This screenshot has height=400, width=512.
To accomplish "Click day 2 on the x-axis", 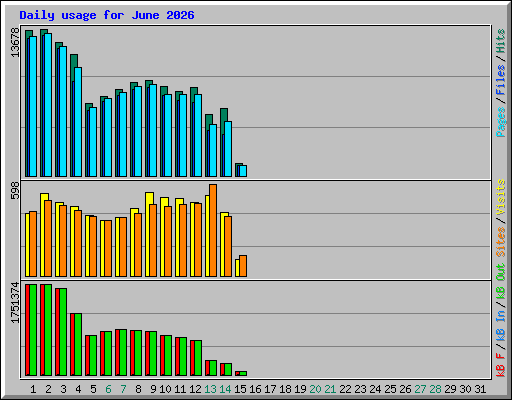I will tap(48, 389).
